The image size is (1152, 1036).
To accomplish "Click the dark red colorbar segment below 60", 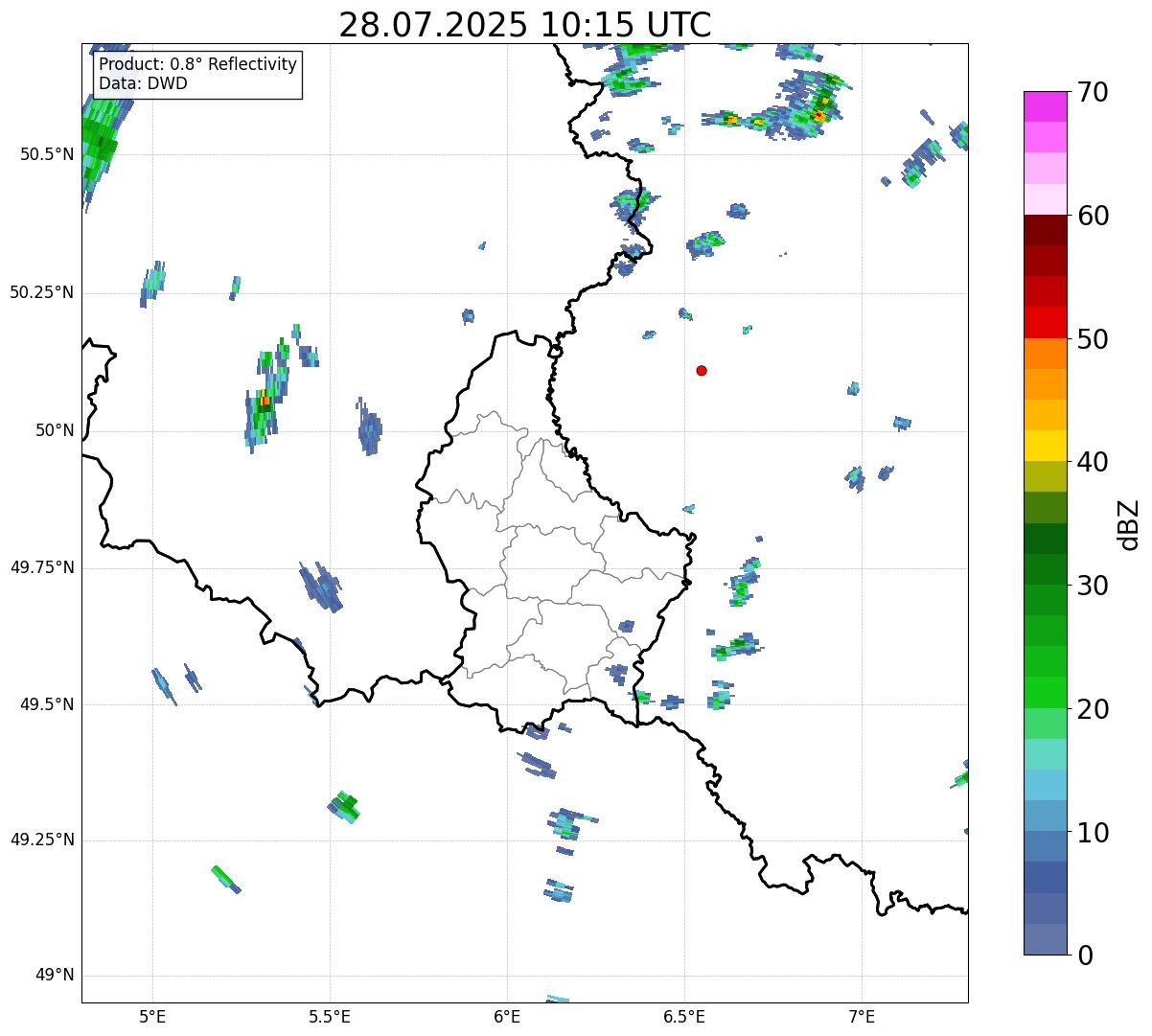I will (x=1045, y=230).
